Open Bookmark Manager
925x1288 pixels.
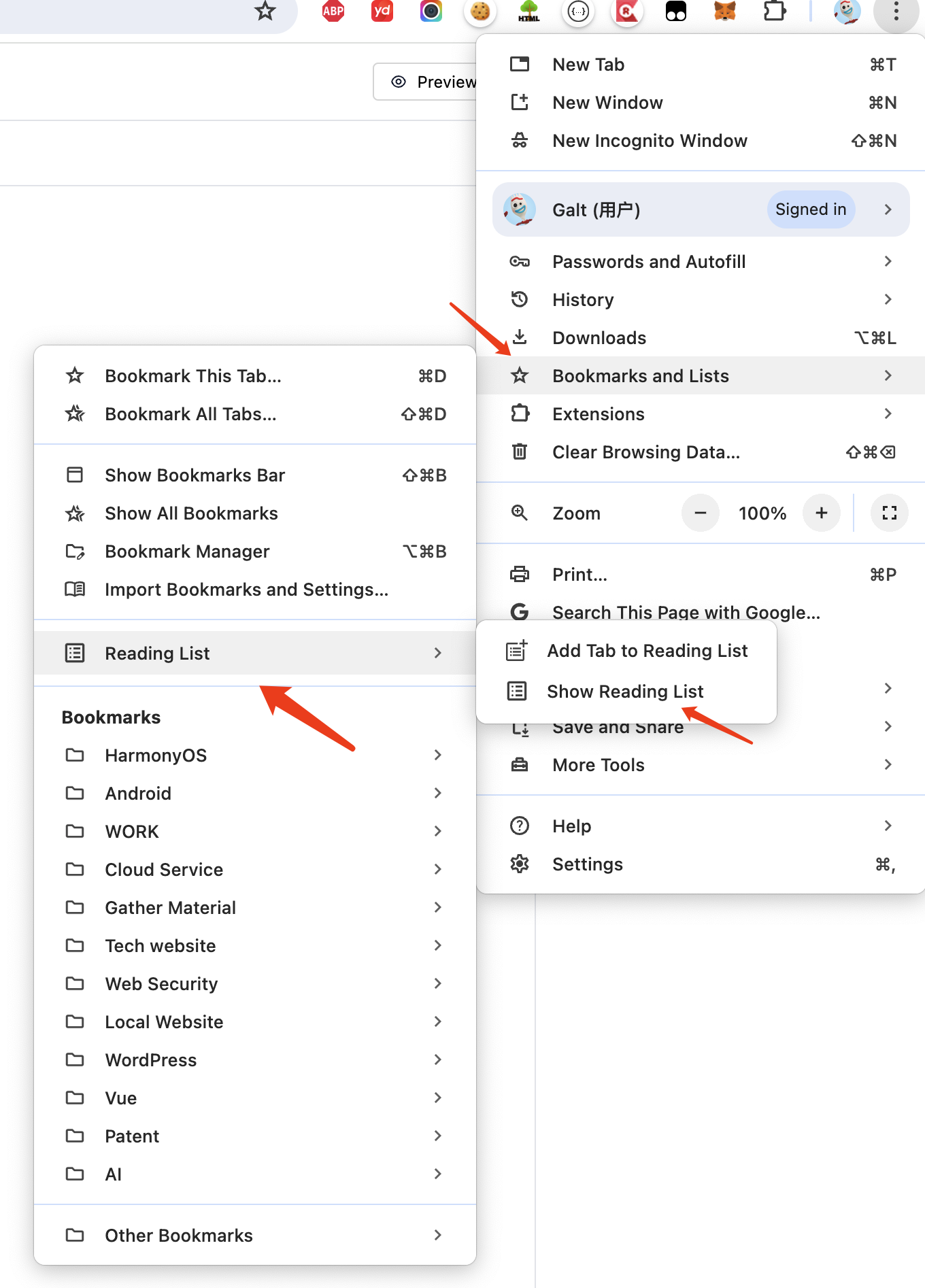coord(187,552)
